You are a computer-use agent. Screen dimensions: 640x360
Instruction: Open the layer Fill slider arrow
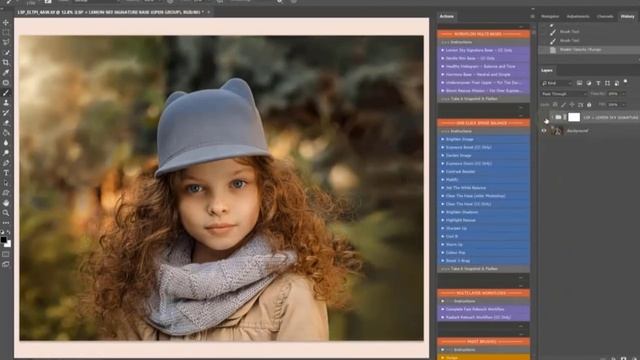pyautogui.click(x=623, y=105)
